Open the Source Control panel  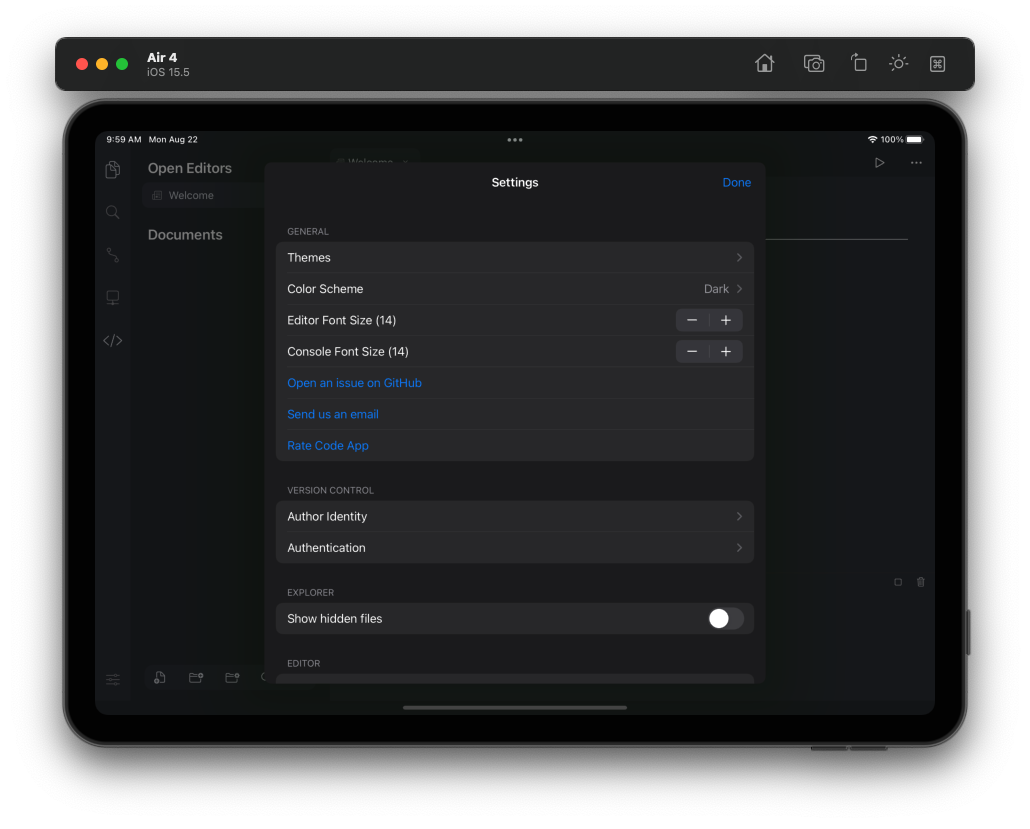click(112, 254)
